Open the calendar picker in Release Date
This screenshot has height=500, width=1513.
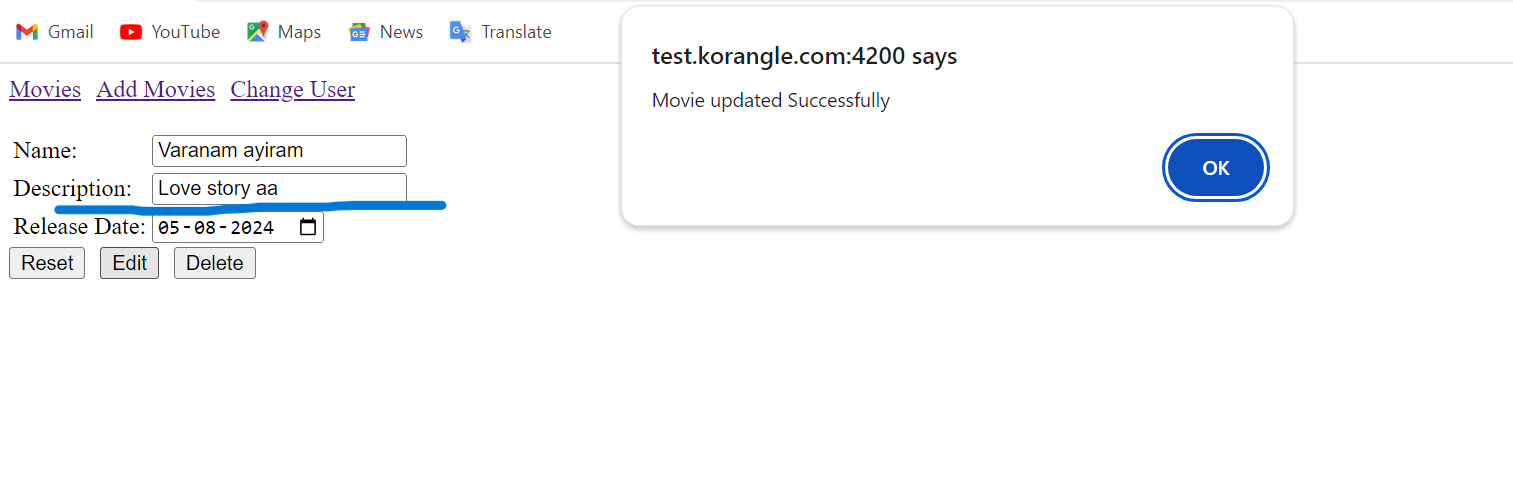pyautogui.click(x=309, y=227)
